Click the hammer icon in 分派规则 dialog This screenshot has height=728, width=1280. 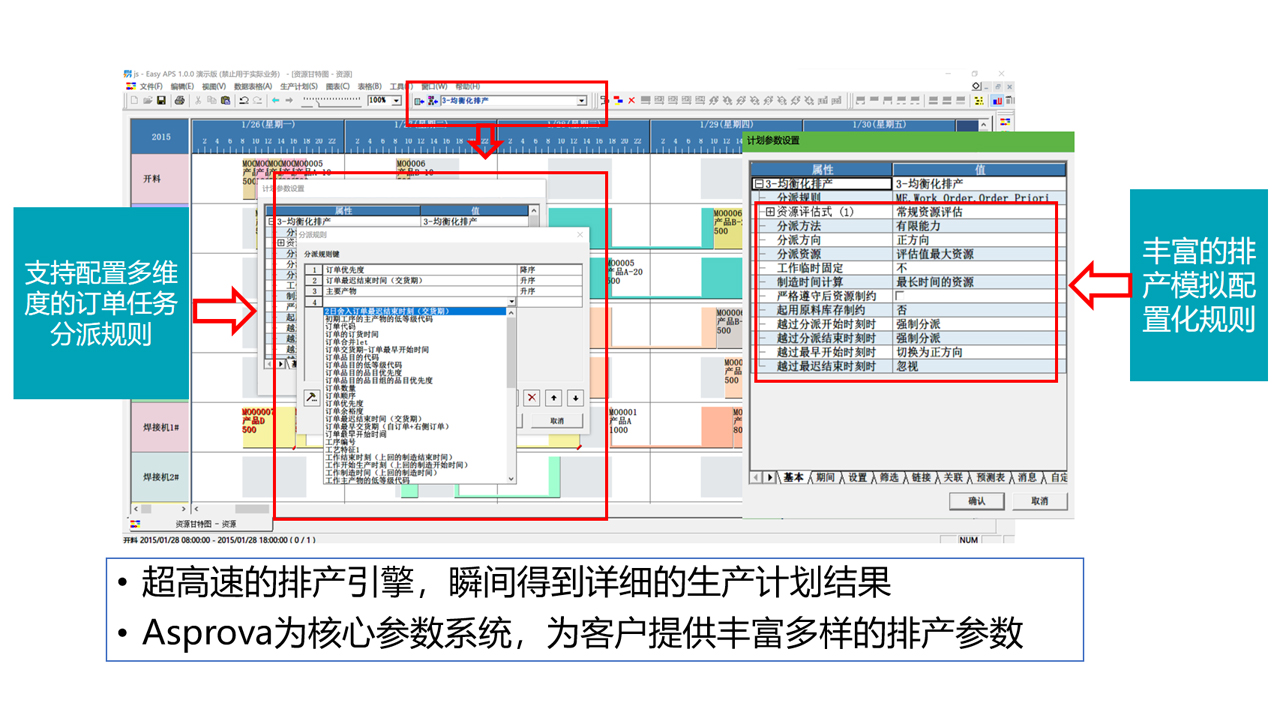click(312, 398)
